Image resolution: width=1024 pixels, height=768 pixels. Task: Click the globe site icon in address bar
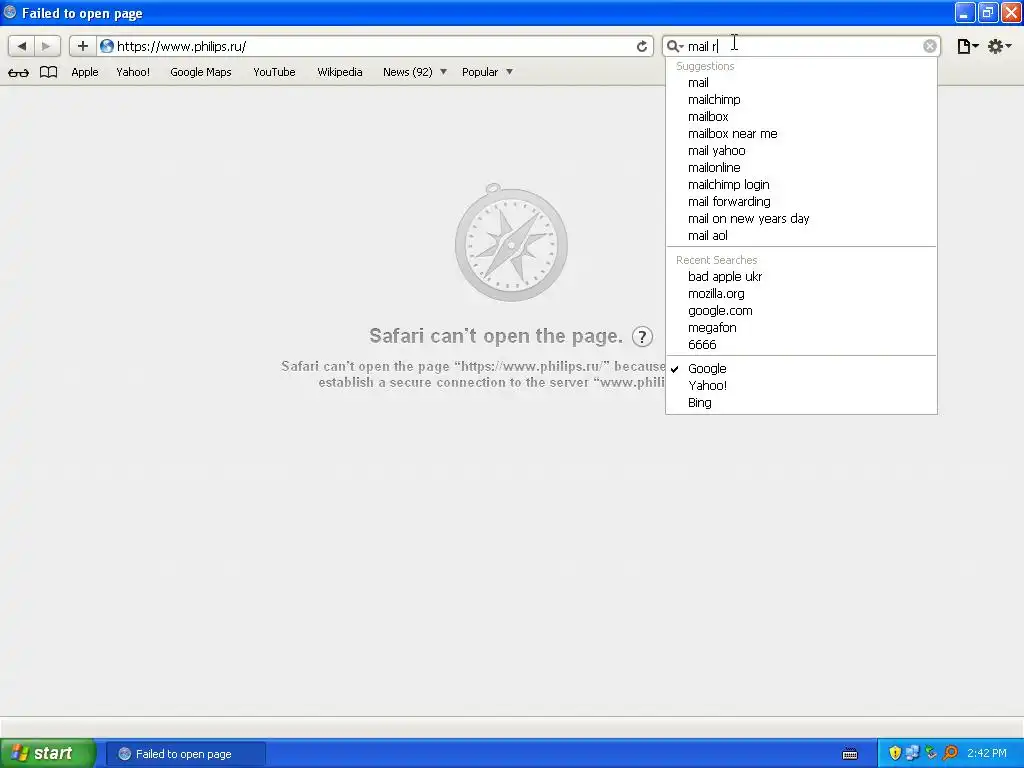[x=106, y=46]
